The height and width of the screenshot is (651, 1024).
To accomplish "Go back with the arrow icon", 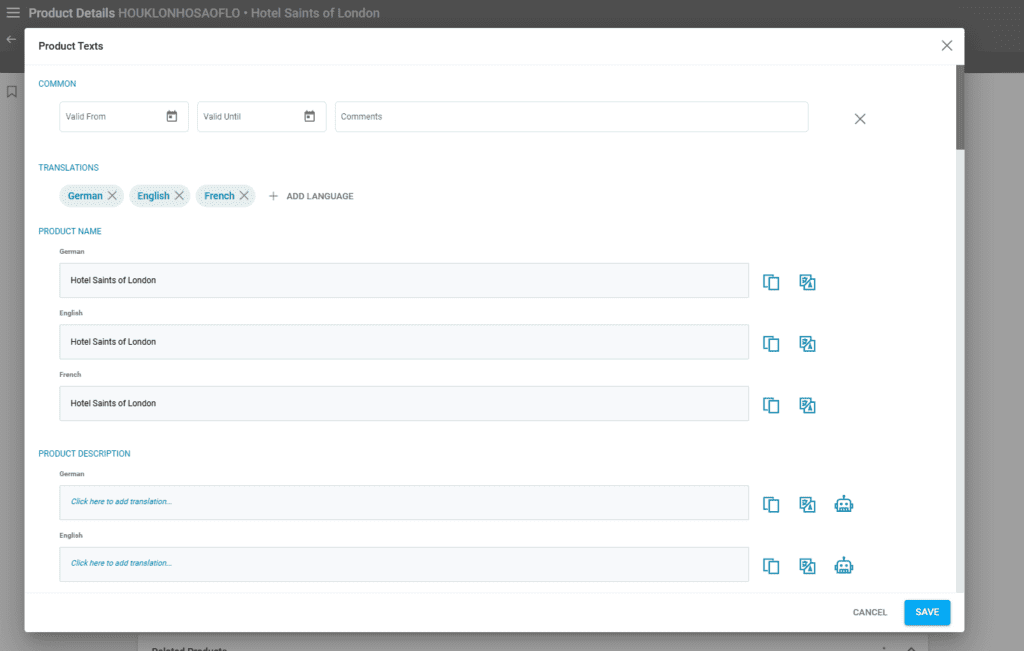I will (11, 40).
